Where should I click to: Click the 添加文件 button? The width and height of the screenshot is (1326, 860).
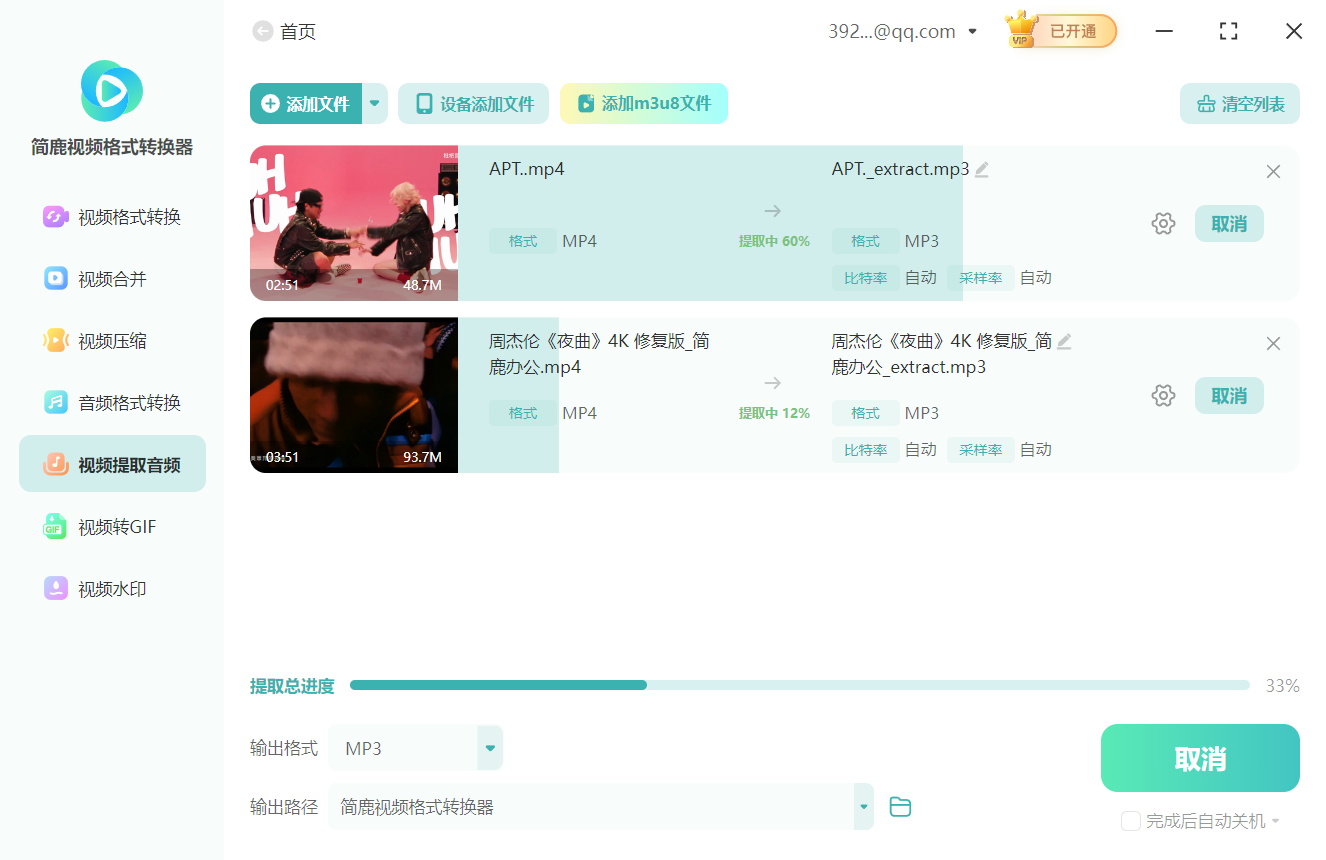pos(306,104)
